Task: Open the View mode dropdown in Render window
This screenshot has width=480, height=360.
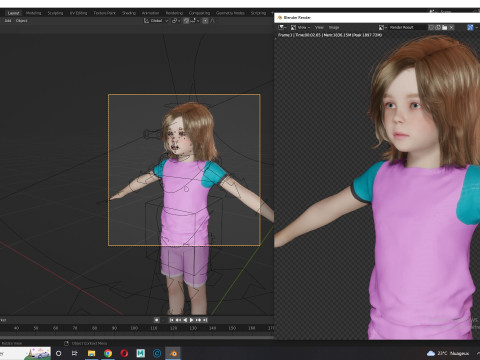Action: coord(301,27)
